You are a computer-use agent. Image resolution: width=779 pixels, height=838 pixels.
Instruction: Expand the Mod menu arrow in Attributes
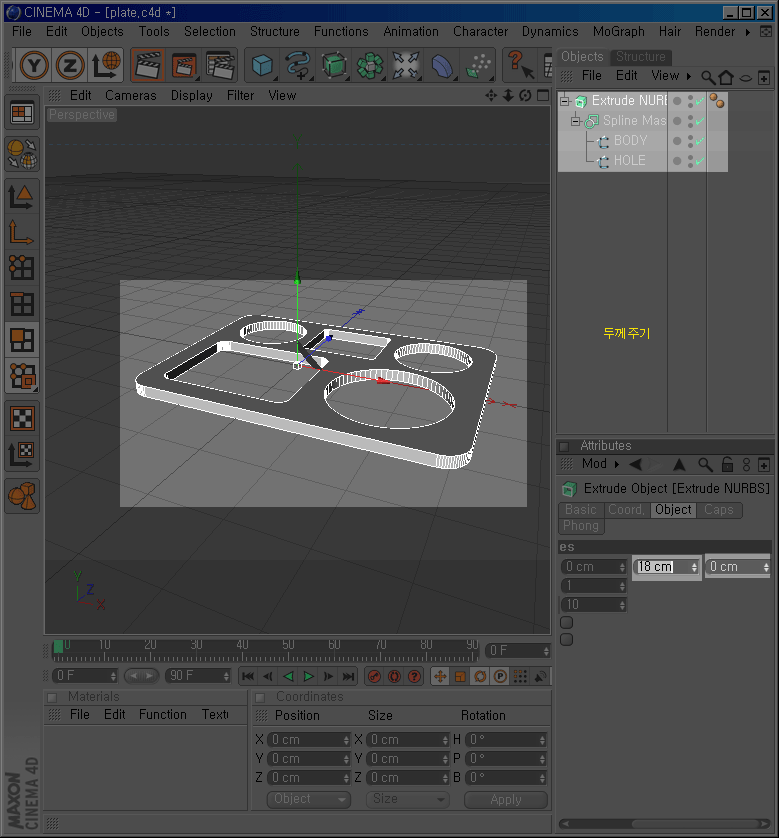617,464
